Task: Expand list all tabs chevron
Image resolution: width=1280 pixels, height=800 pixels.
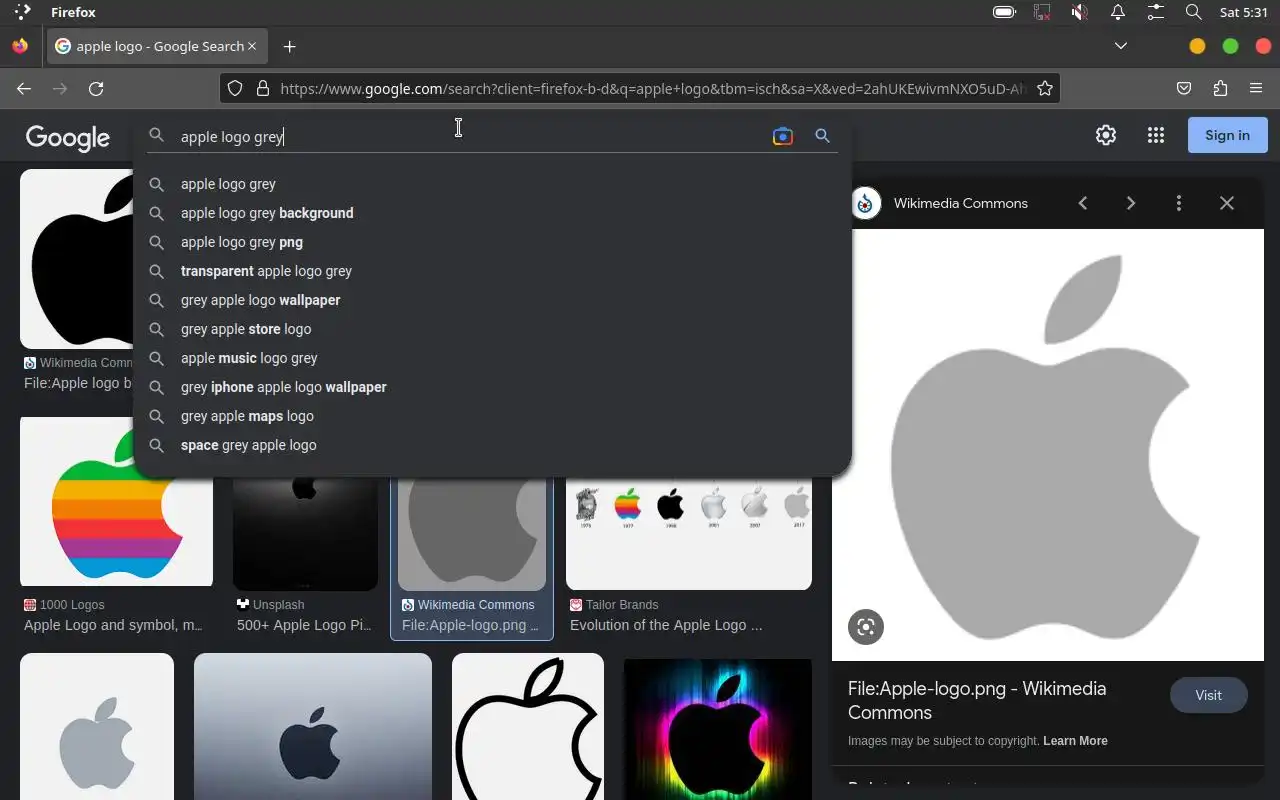Action: [1121, 46]
